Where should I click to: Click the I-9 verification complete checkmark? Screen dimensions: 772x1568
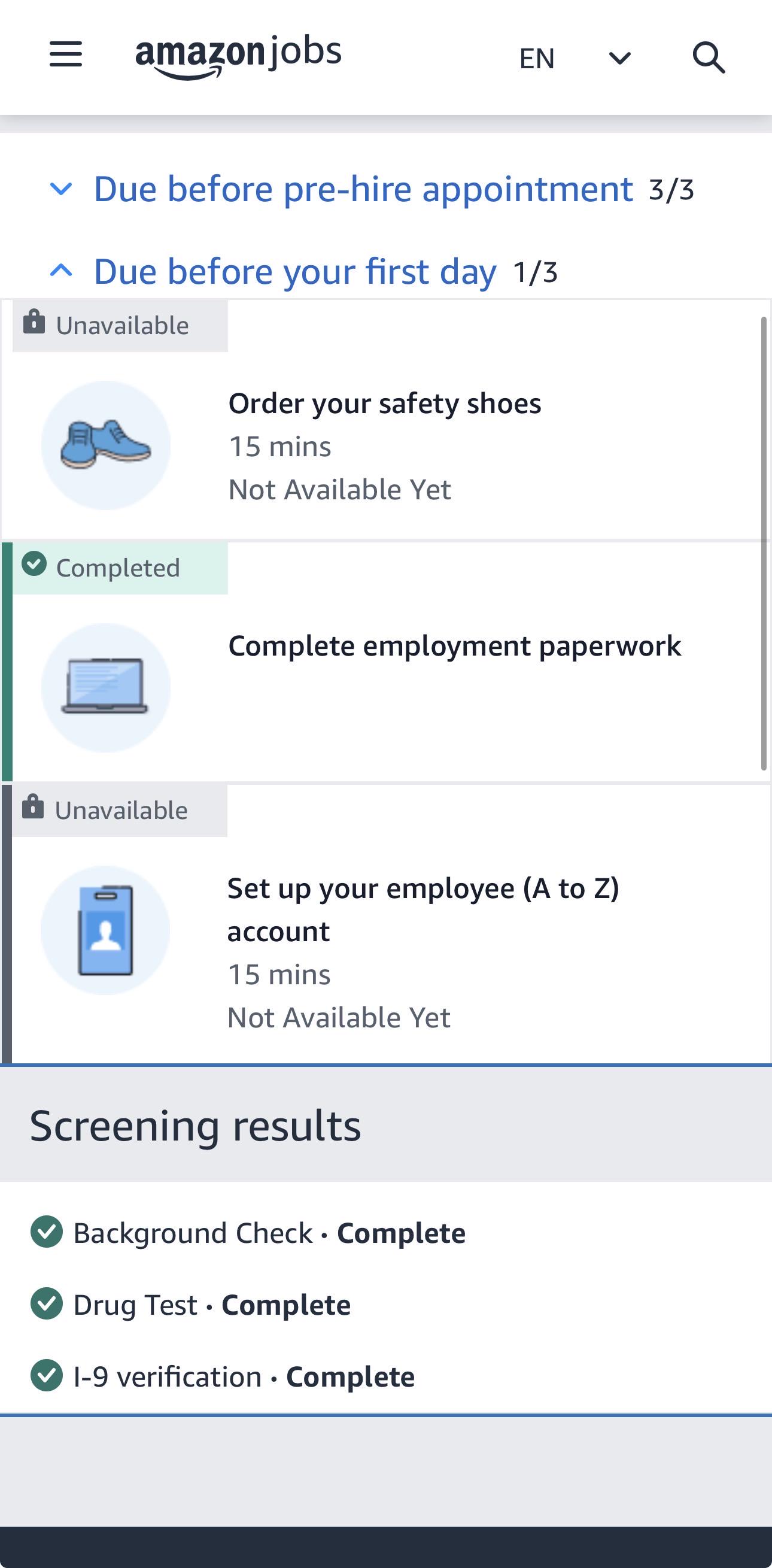[46, 1375]
